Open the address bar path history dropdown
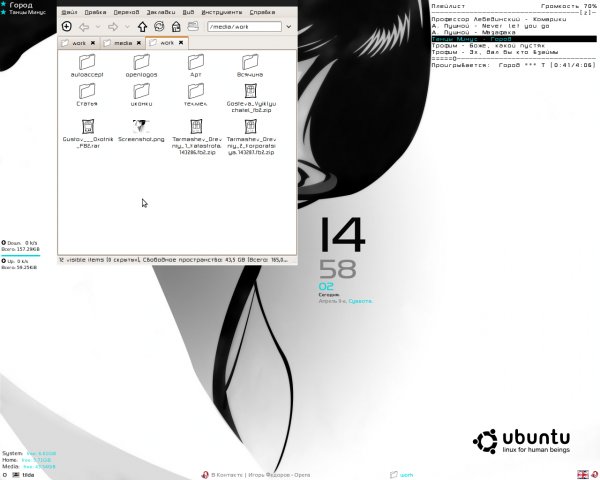Viewport: 600px width, 480px height. click(x=287, y=26)
